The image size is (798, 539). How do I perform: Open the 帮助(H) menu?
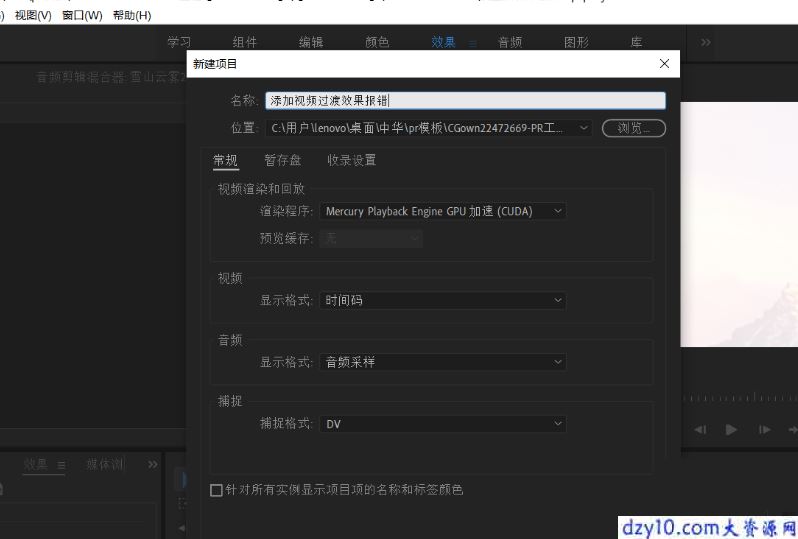[x=132, y=15]
